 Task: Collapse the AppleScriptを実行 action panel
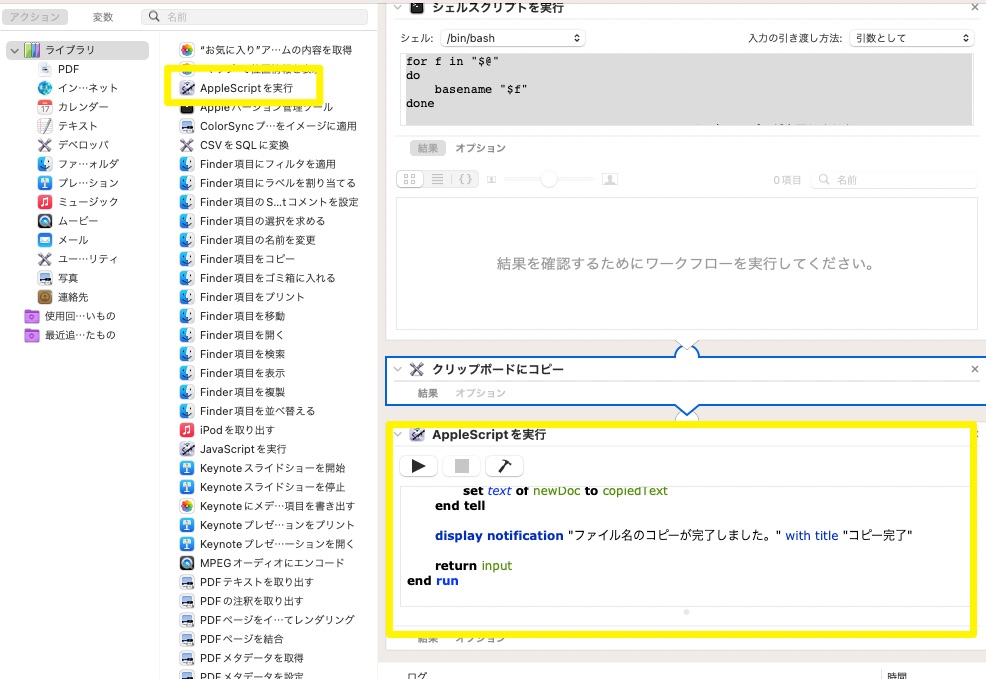(397, 434)
